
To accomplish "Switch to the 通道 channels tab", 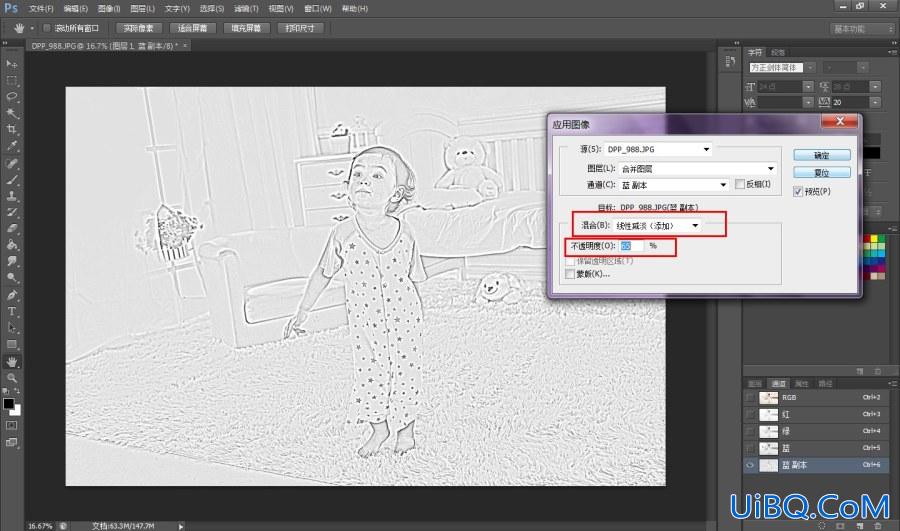I will [x=778, y=383].
